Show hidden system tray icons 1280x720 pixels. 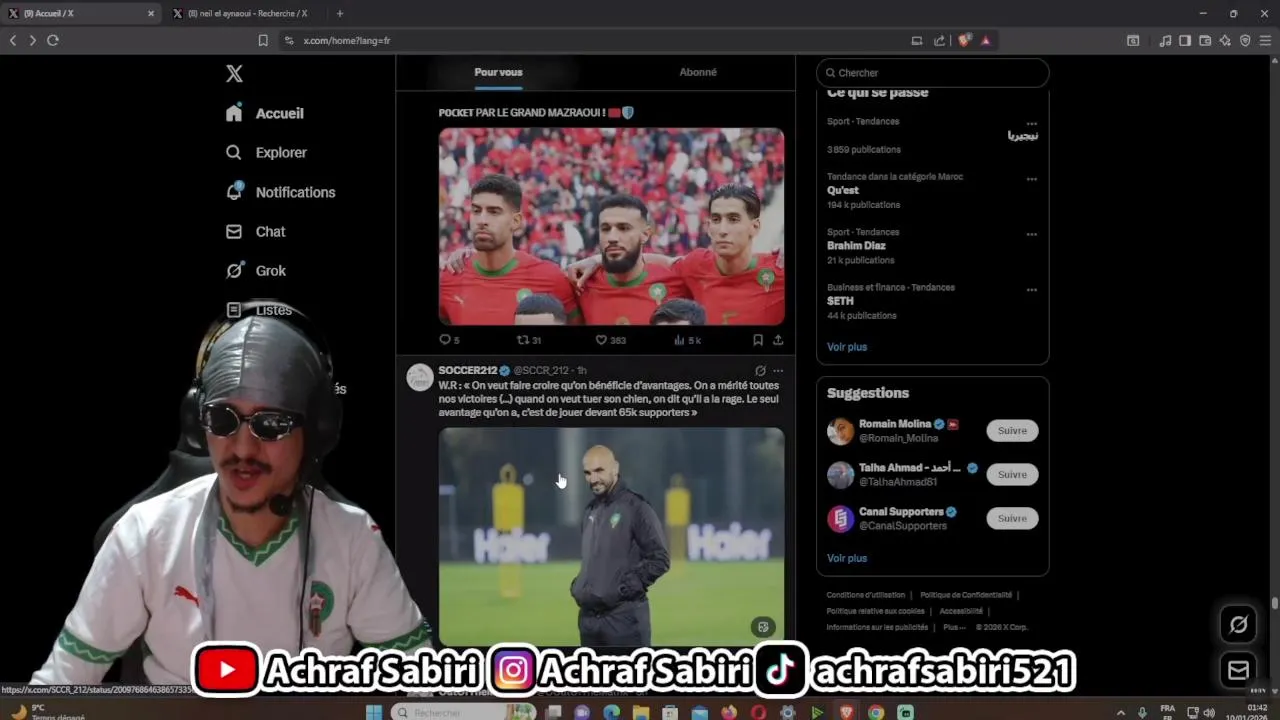coord(1119,712)
